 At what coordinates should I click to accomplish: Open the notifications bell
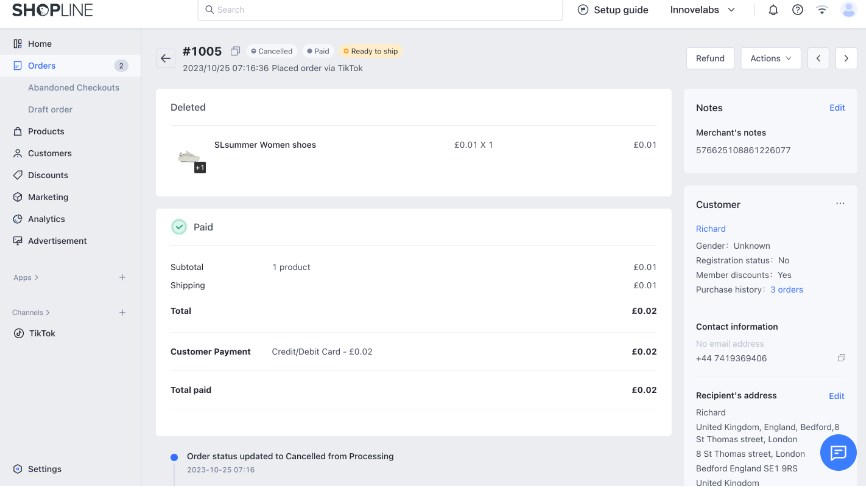[x=773, y=10]
